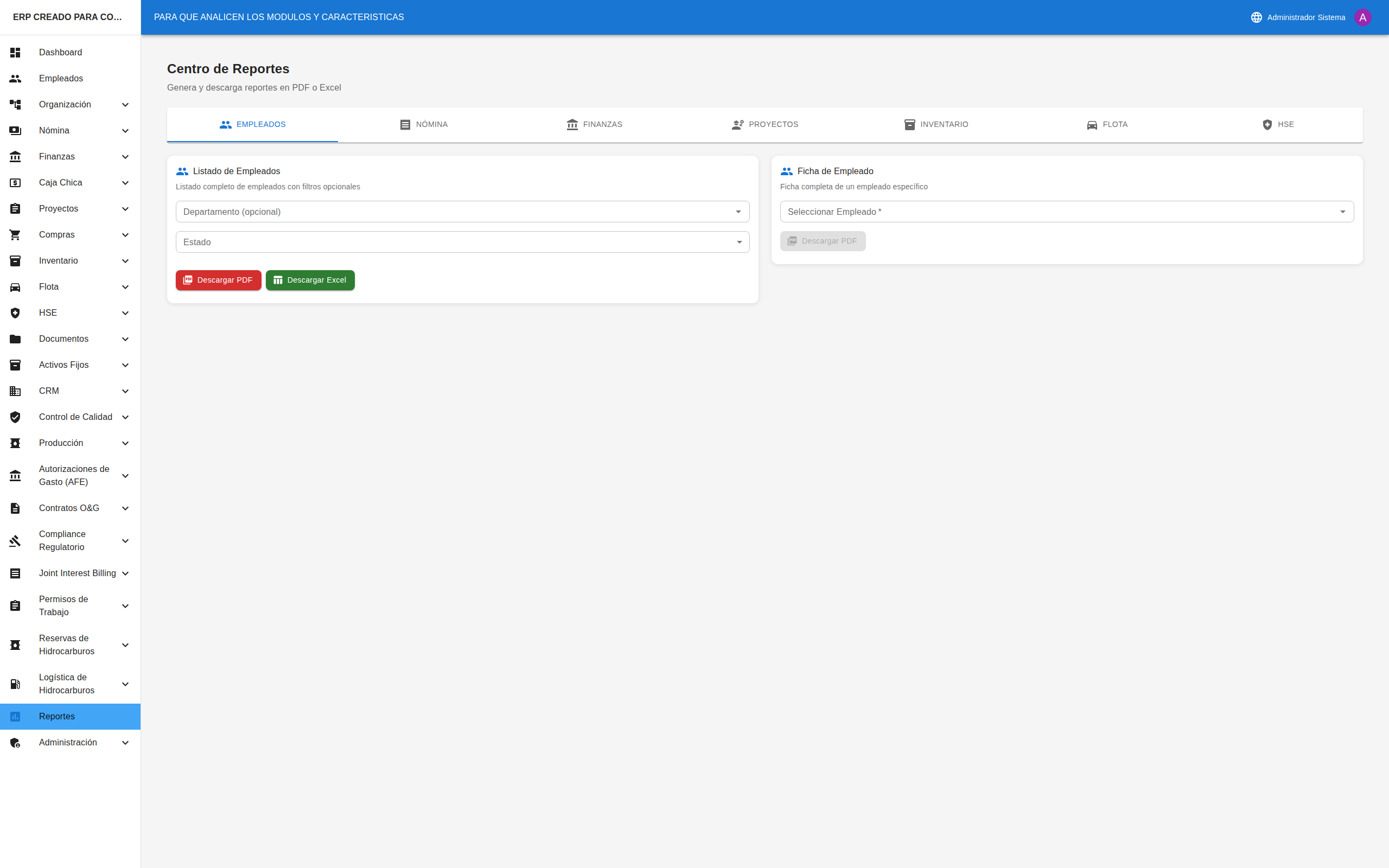Open the Estado filter dropdown

[x=462, y=242]
